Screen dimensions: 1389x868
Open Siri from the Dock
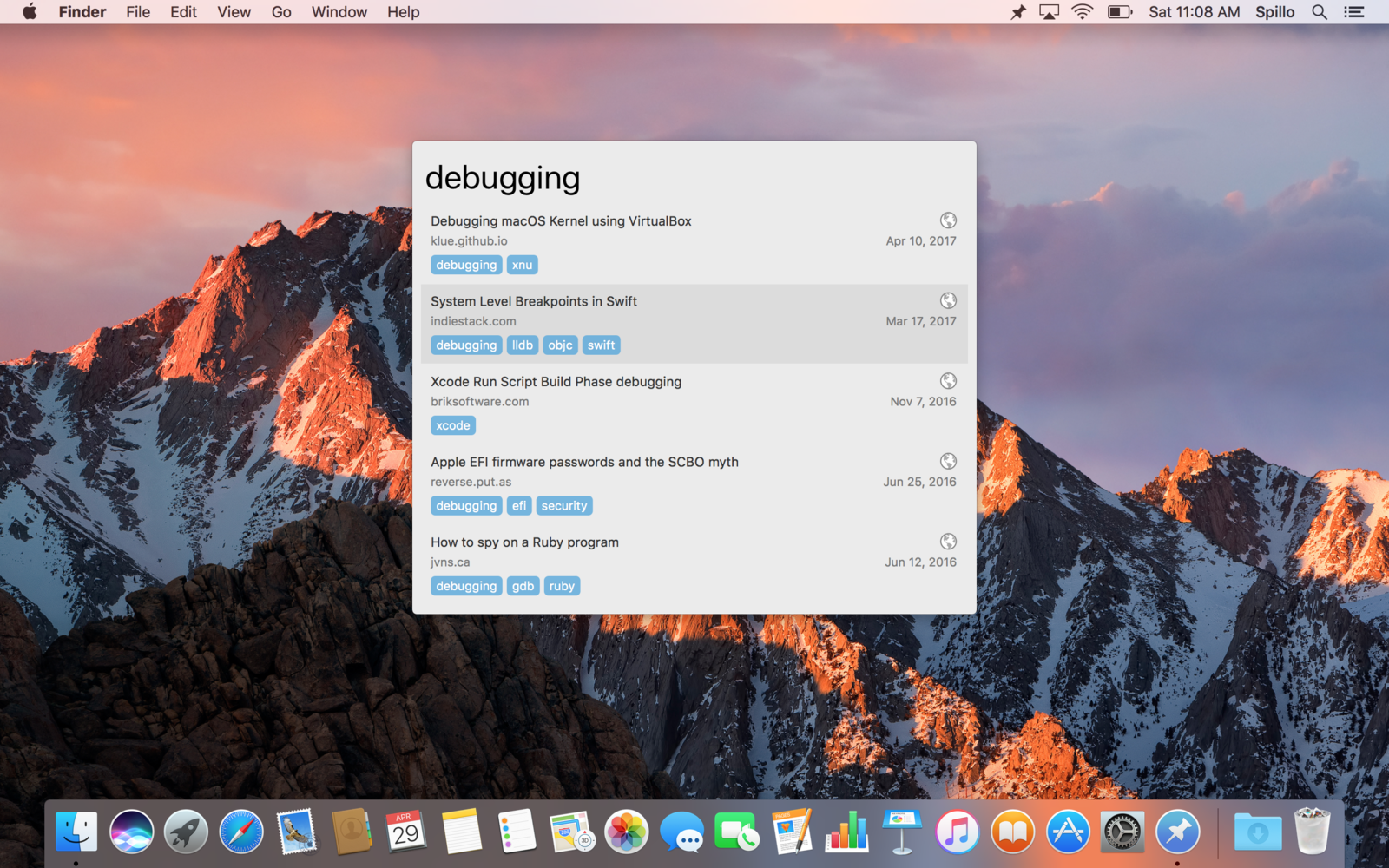(x=131, y=832)
